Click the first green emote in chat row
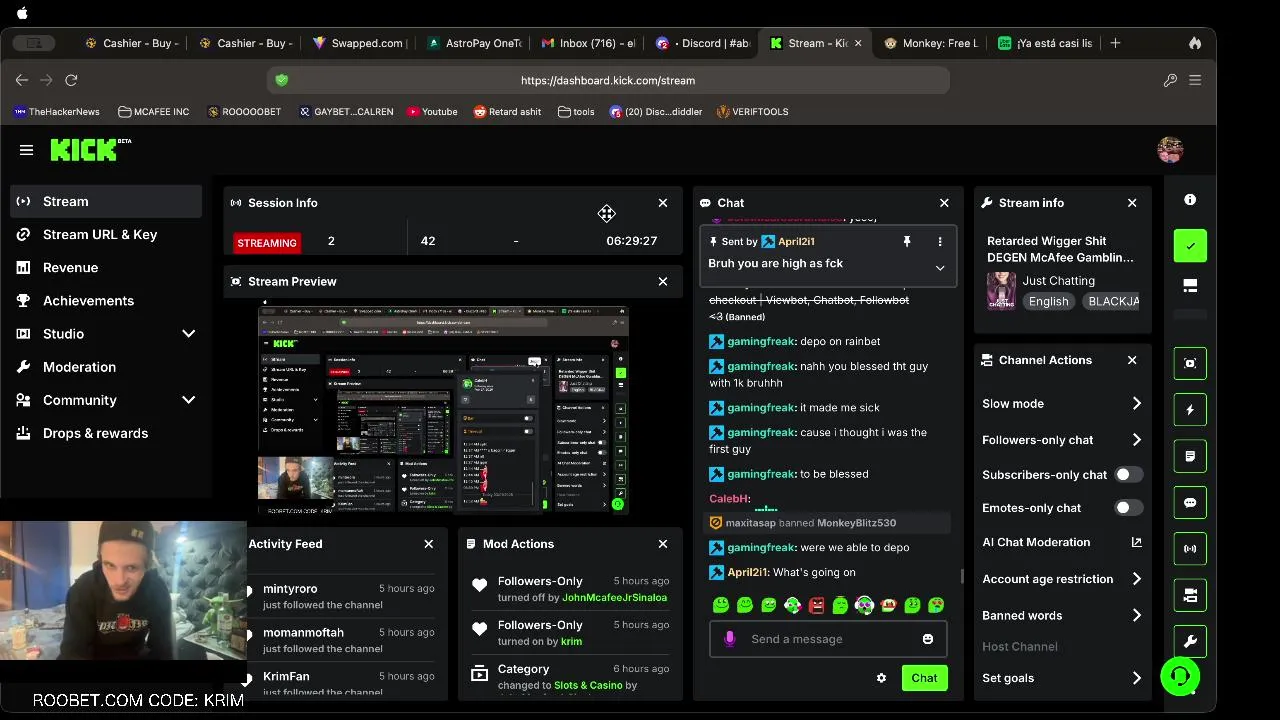 [721, 605]
